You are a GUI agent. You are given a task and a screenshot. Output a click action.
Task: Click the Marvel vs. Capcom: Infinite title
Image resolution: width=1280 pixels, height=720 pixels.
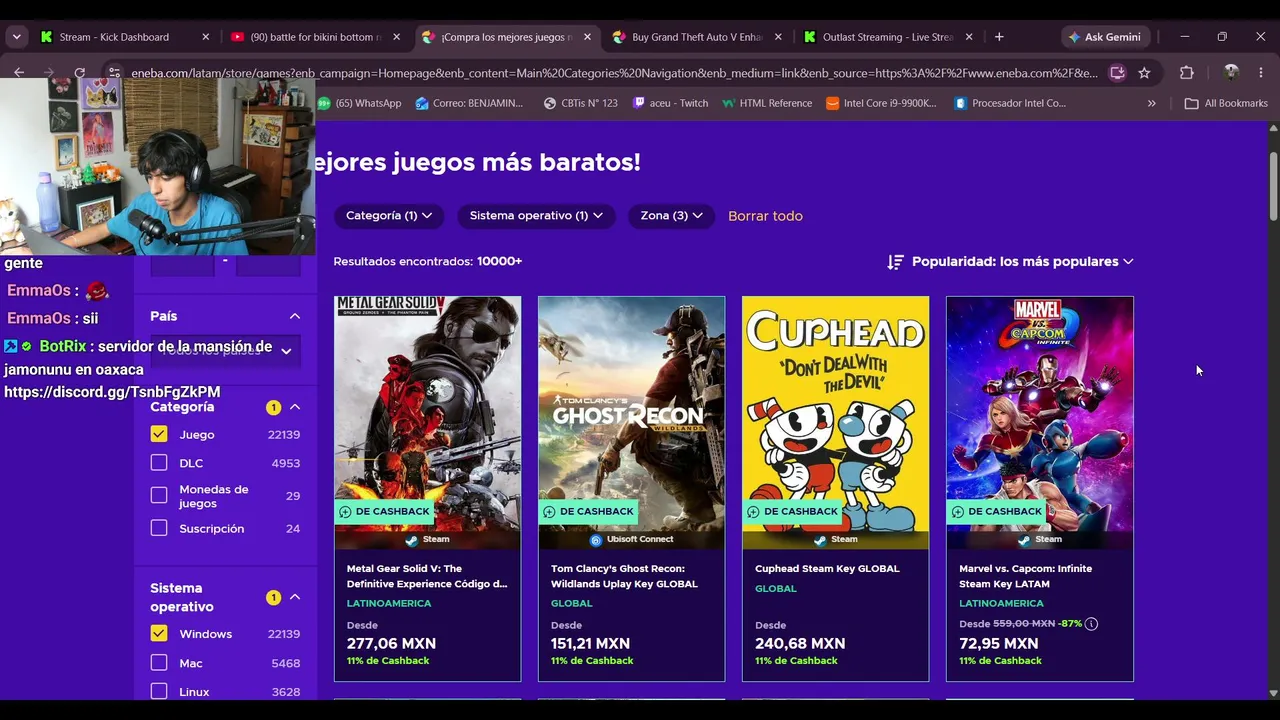1025,576
